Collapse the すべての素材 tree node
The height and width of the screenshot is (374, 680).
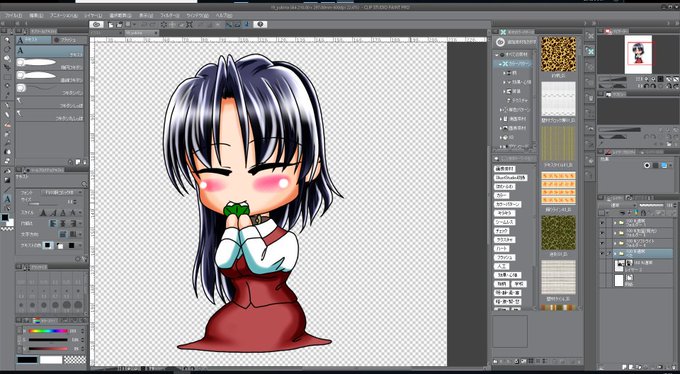(497, 55)
